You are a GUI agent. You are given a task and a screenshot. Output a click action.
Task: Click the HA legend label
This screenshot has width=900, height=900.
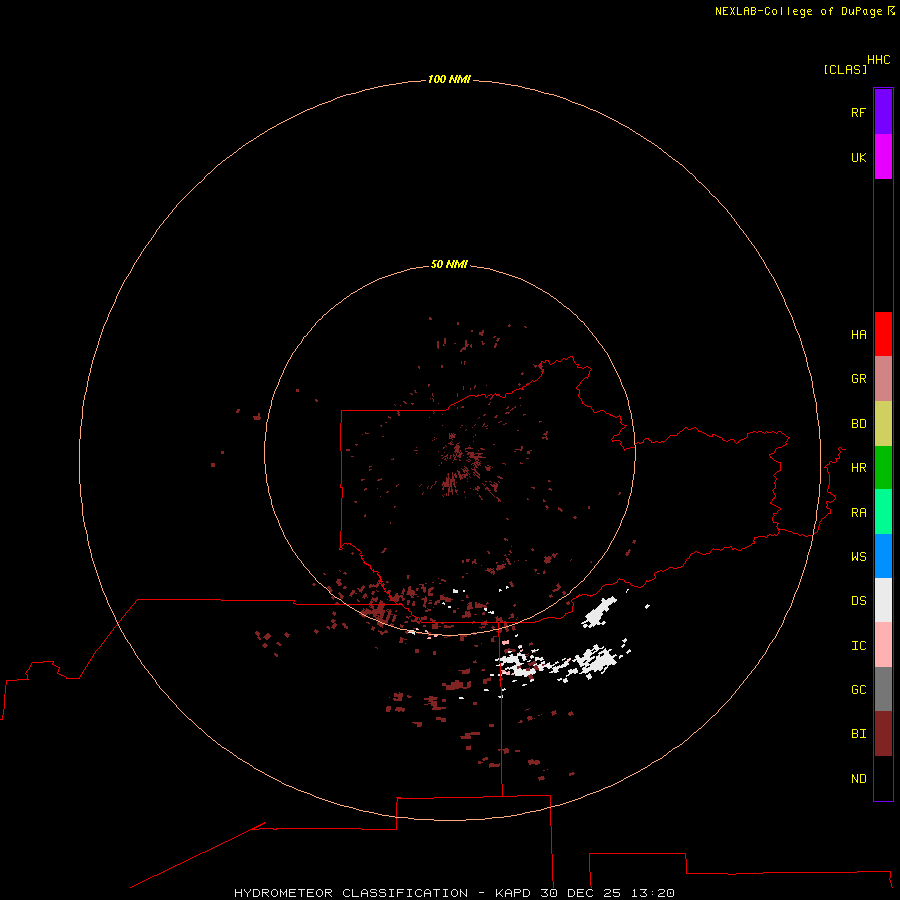tap(858, 335)
